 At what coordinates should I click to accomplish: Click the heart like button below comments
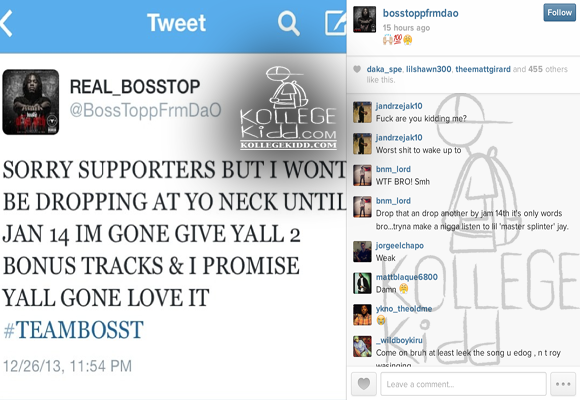pos(364,384)
